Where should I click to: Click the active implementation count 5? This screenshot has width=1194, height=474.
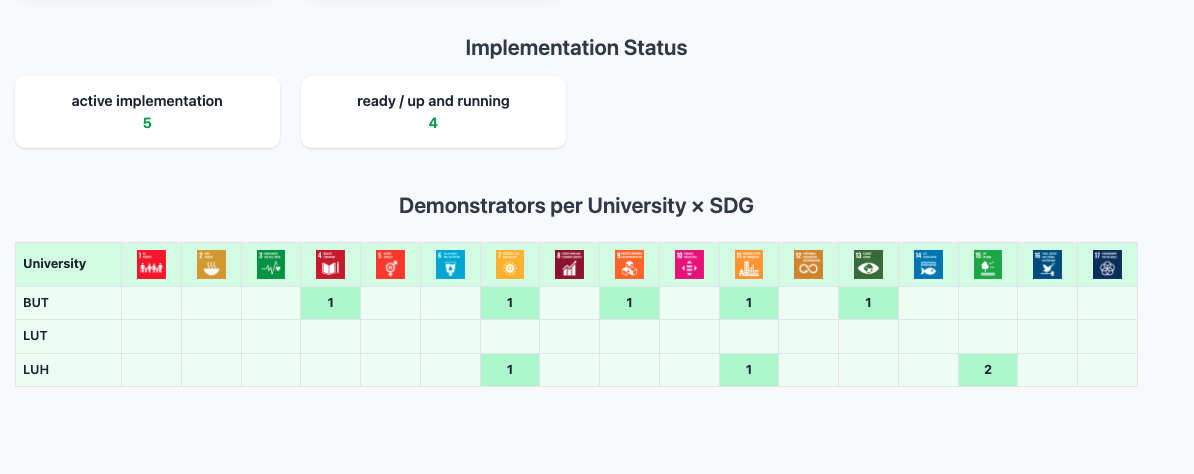click(147, 123)
